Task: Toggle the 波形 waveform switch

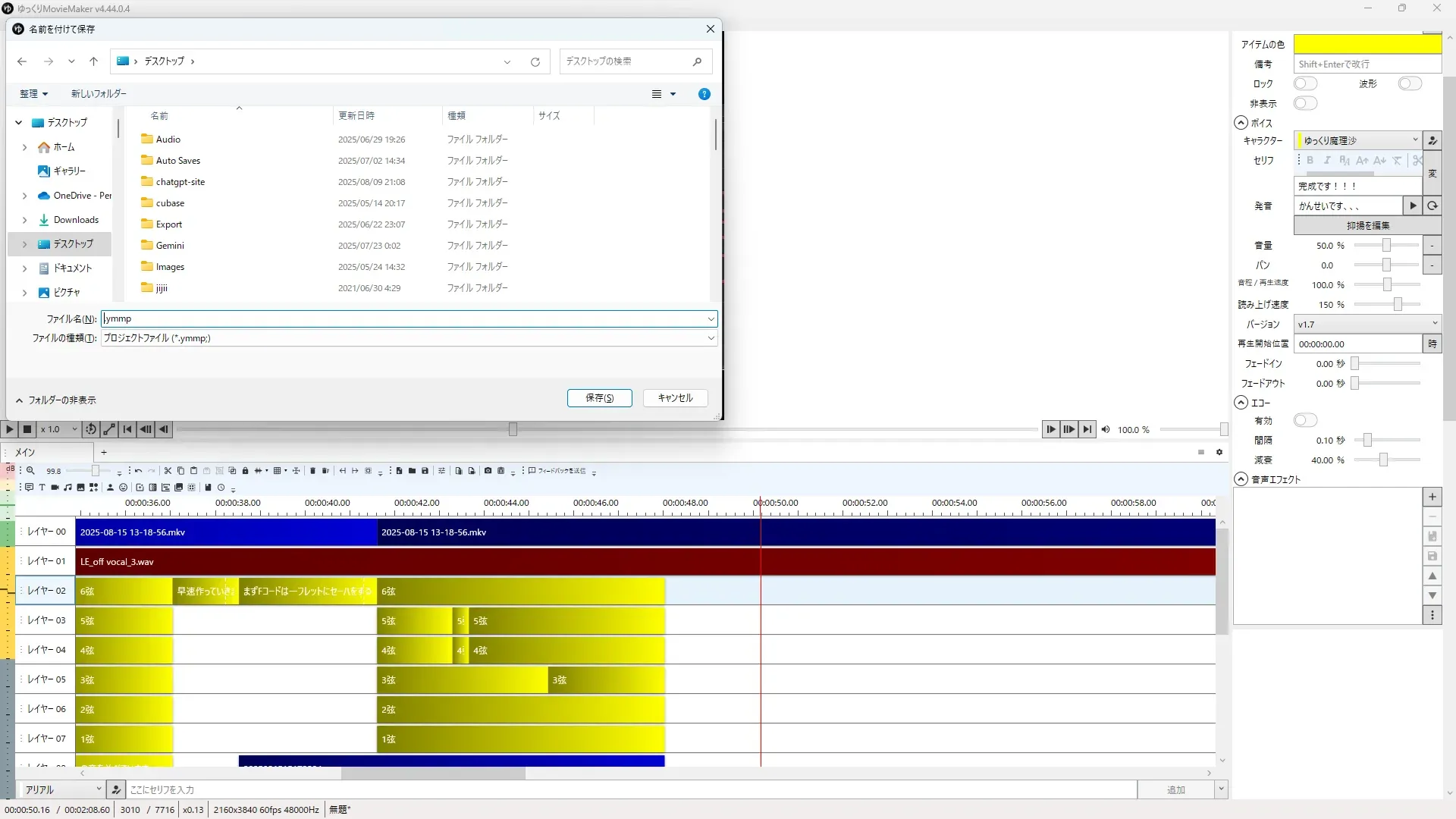Action: (1409, 83)
